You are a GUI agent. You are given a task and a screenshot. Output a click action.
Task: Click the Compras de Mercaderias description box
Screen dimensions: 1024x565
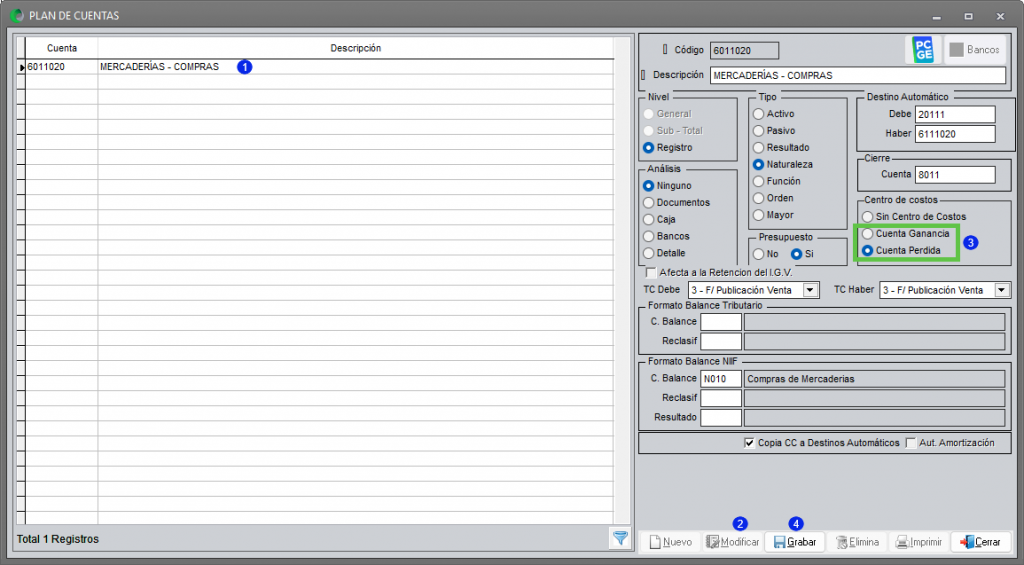874,379
